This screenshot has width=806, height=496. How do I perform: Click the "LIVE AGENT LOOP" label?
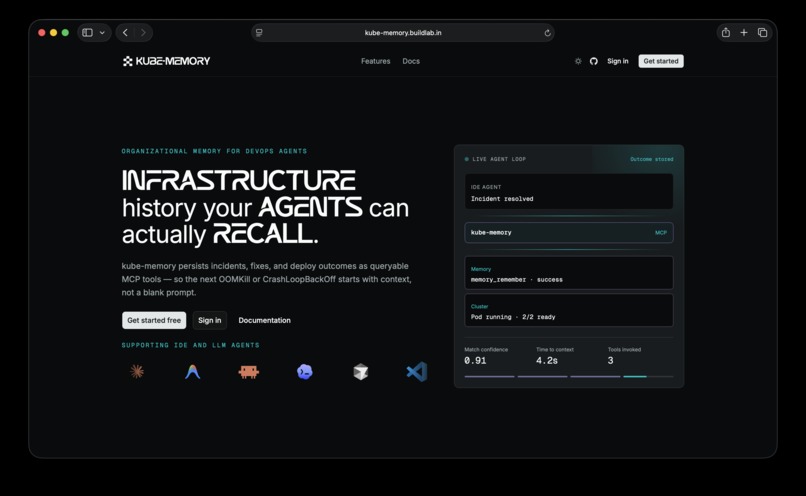pyautogui.click(x=499, y=159)
